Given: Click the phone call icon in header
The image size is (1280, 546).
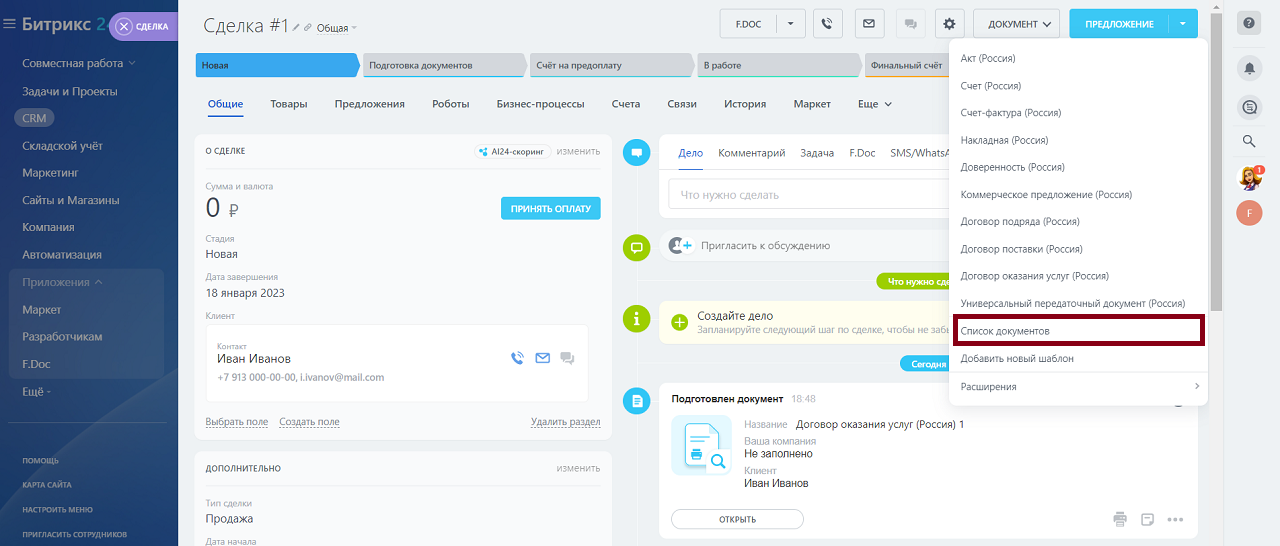Looking at the screenshot, I should [x=828, y=24].
